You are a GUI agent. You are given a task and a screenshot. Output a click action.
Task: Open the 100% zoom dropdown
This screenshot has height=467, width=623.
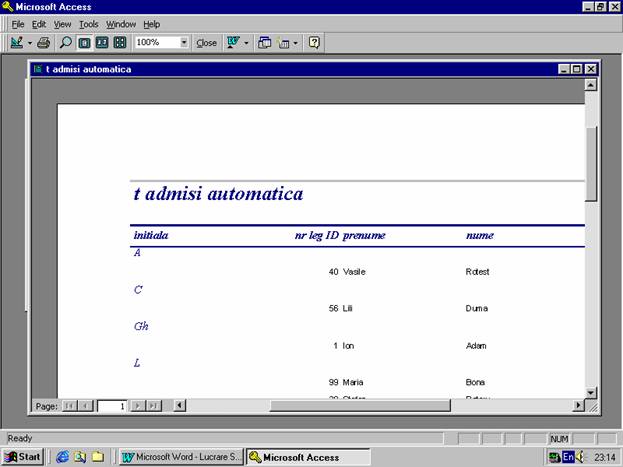[184, 43]
